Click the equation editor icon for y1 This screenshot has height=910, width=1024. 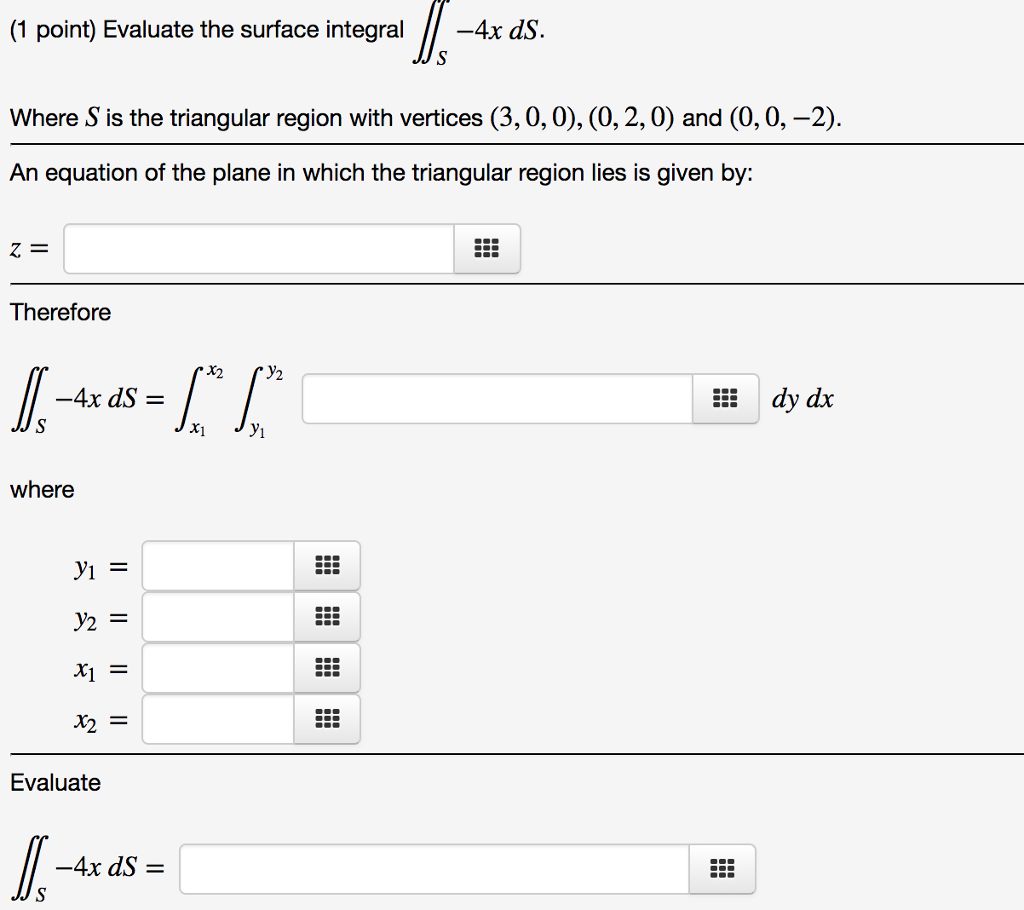327,565
